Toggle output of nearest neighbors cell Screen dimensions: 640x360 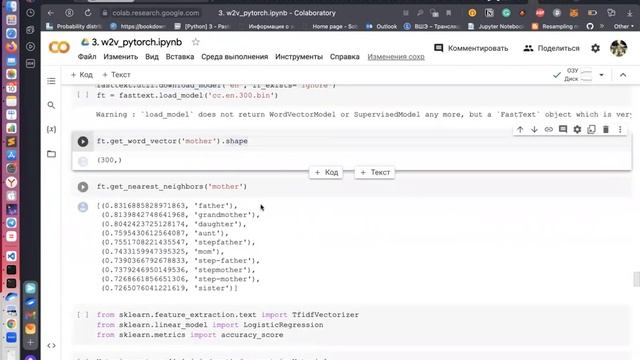[83, 207]
